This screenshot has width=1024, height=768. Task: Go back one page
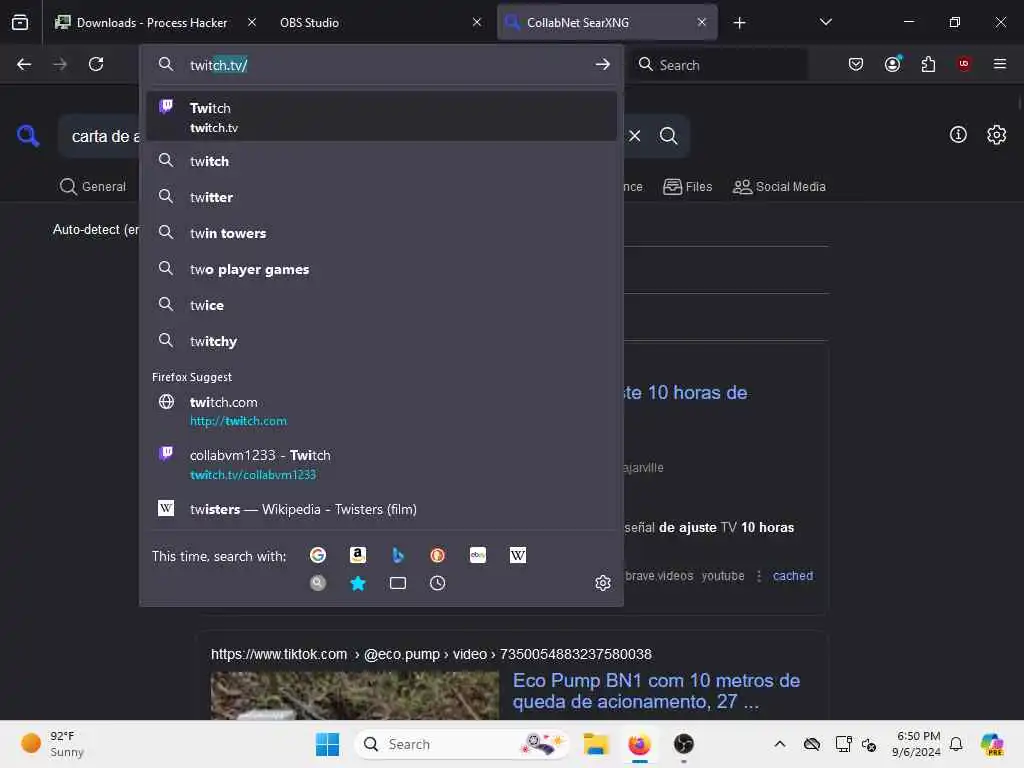(x=24, y=64)
